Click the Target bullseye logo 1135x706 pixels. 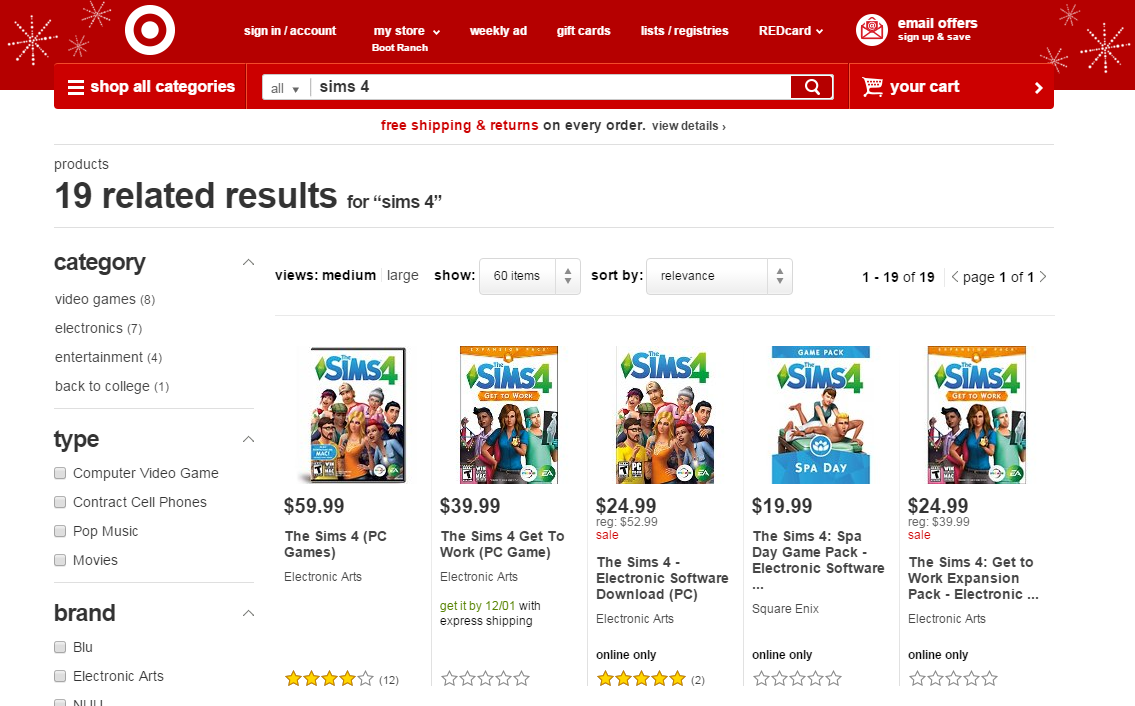coord(150,30)
